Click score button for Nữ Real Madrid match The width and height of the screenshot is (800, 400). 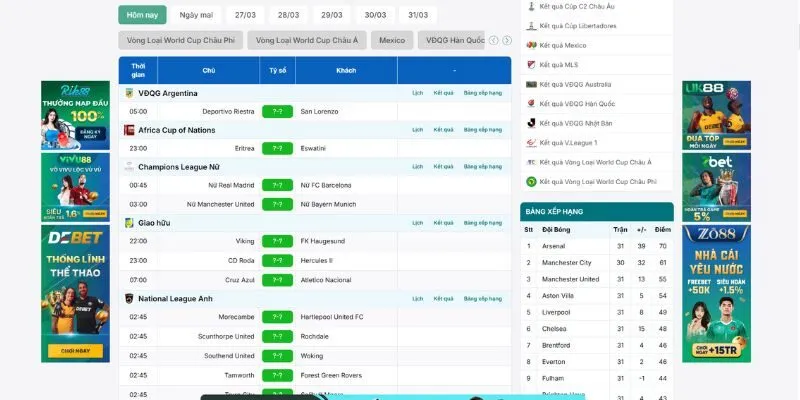coord(278,185)
